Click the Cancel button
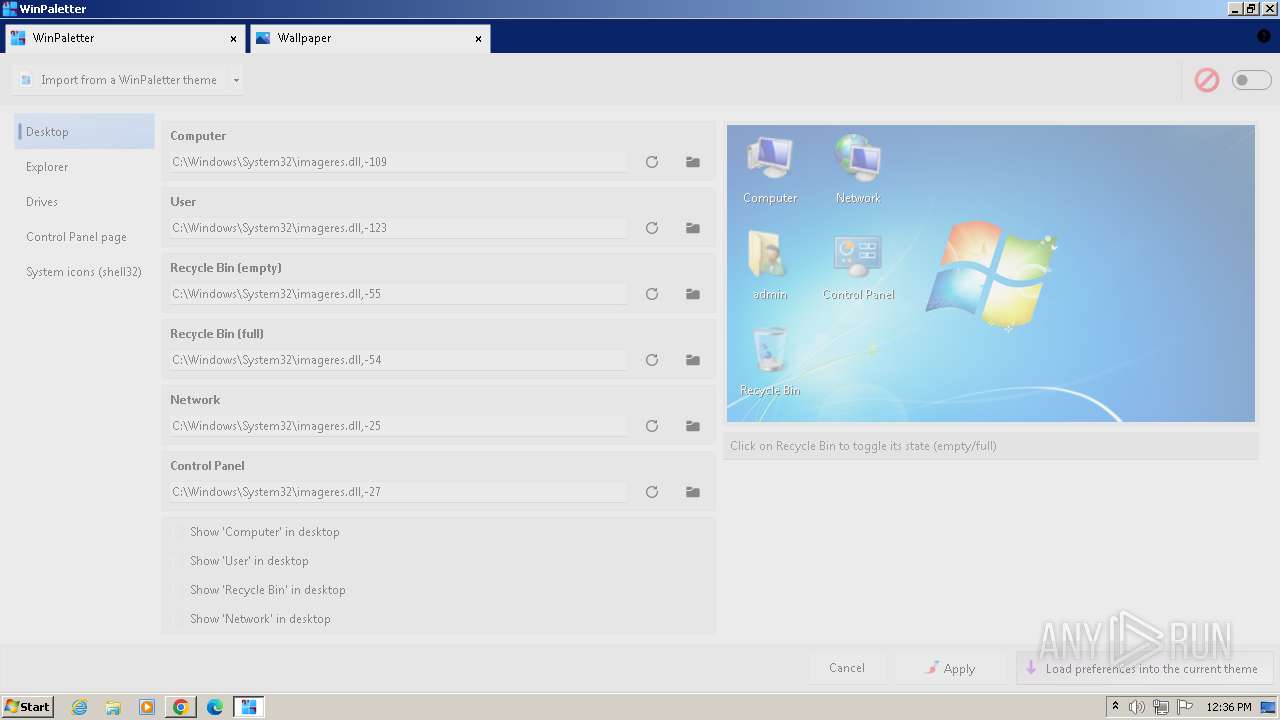 pos(847,668)
